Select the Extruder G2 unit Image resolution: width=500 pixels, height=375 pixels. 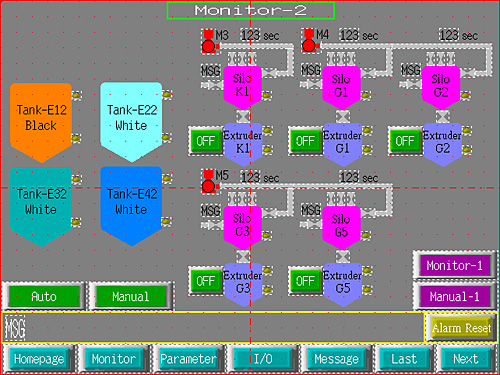(x=442, y=145)
